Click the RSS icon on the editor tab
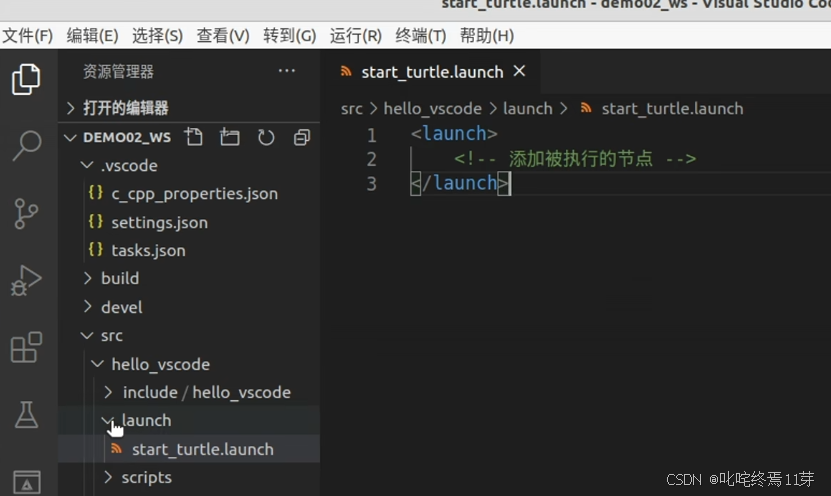 (346, 71)
